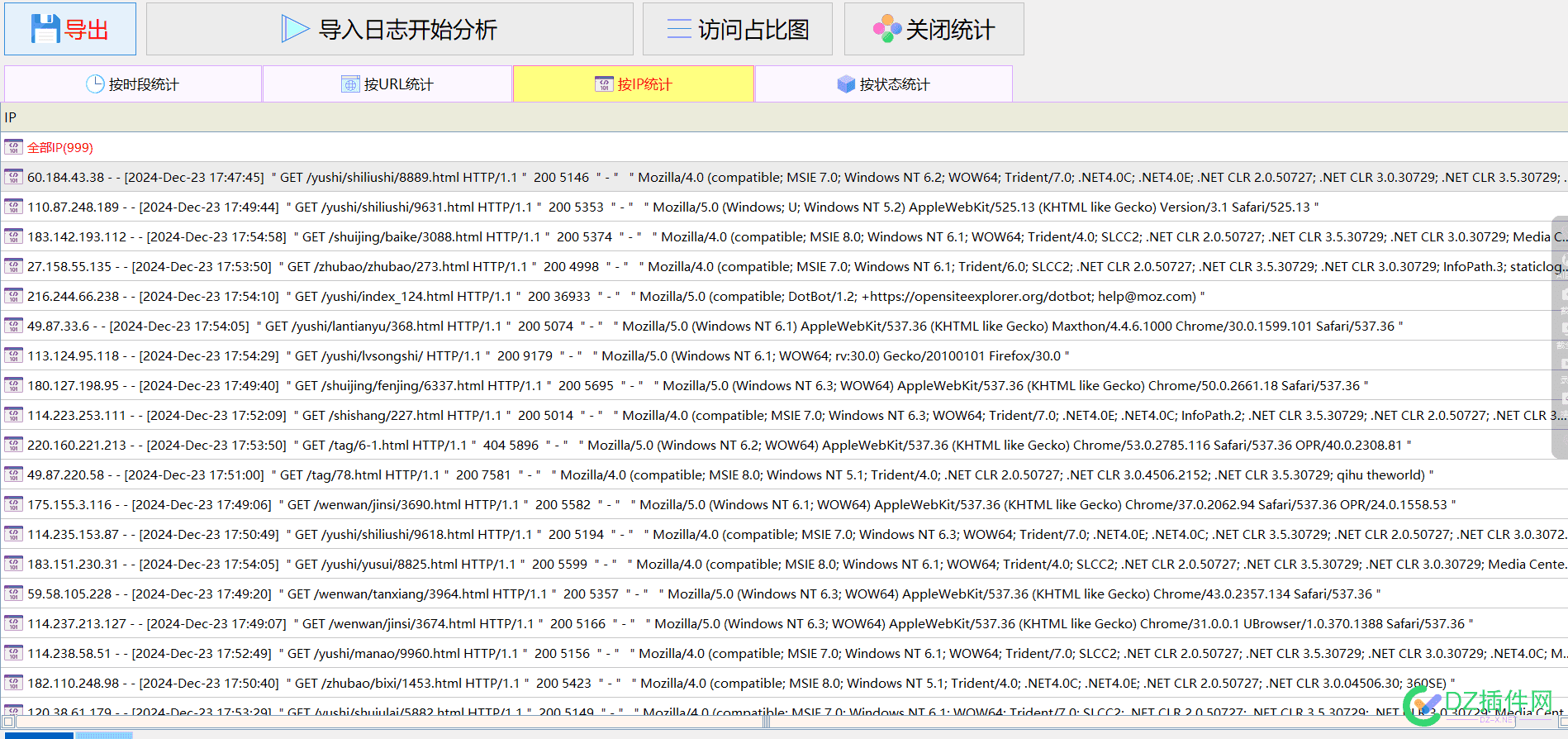
Task: Select log entry 216.244.66.238 index_124.html
Action: click(784, 296)
